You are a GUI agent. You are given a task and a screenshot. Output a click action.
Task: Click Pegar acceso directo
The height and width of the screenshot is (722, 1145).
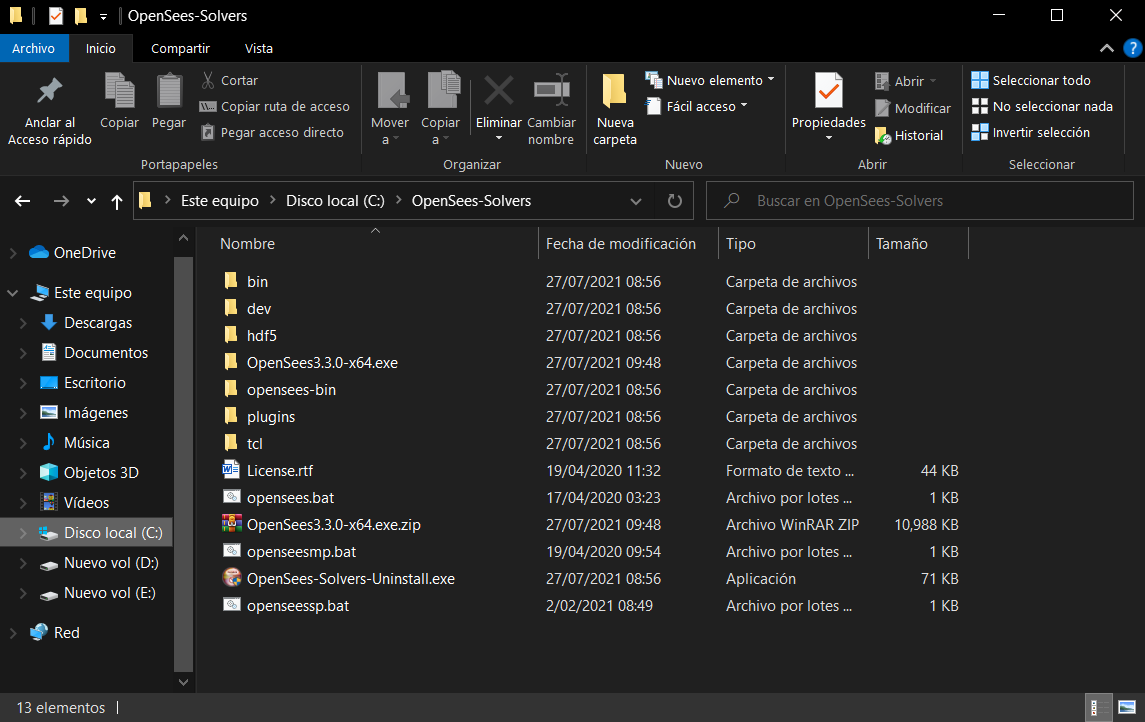272,133
